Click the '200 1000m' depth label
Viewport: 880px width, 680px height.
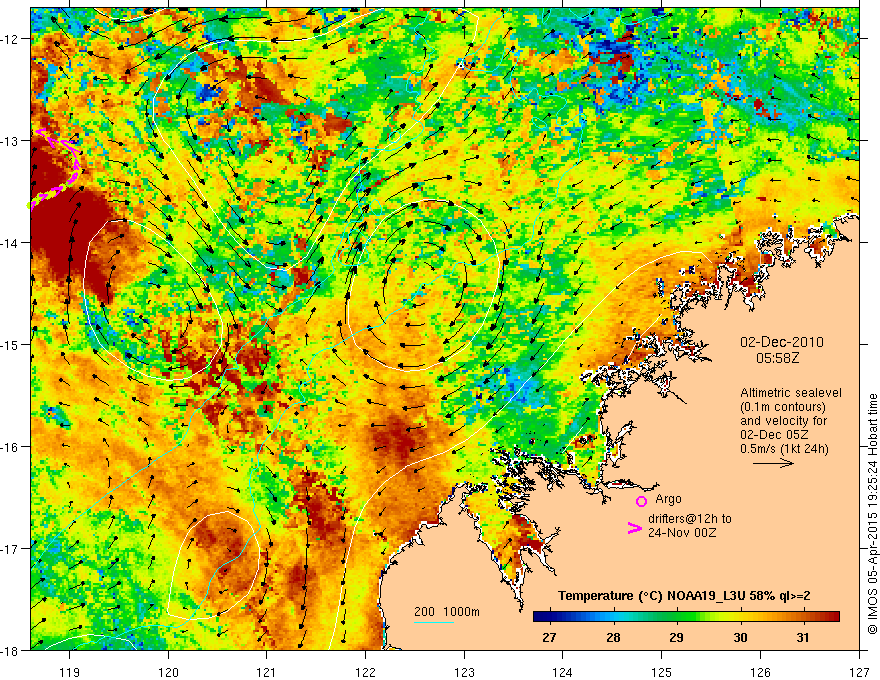[x=447, y=612]
